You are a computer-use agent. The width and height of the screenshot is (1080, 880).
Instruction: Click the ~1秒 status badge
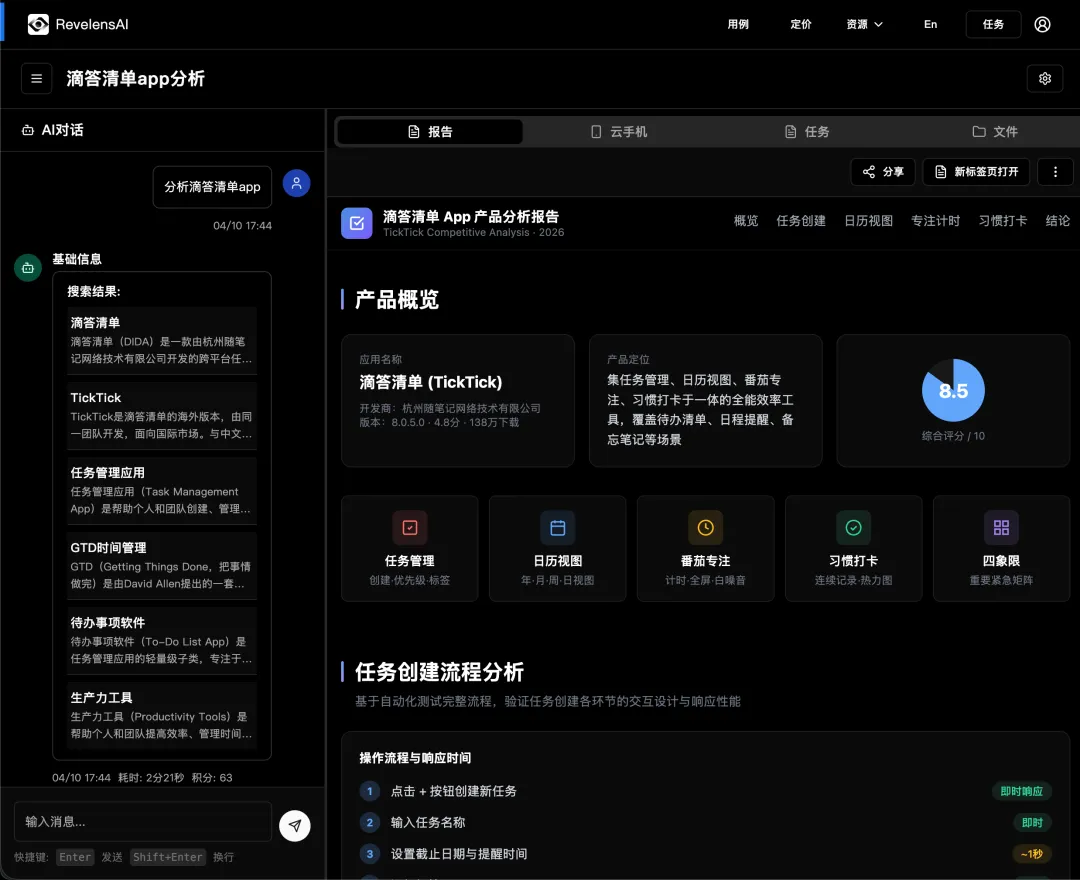[x=1032, y=854]
